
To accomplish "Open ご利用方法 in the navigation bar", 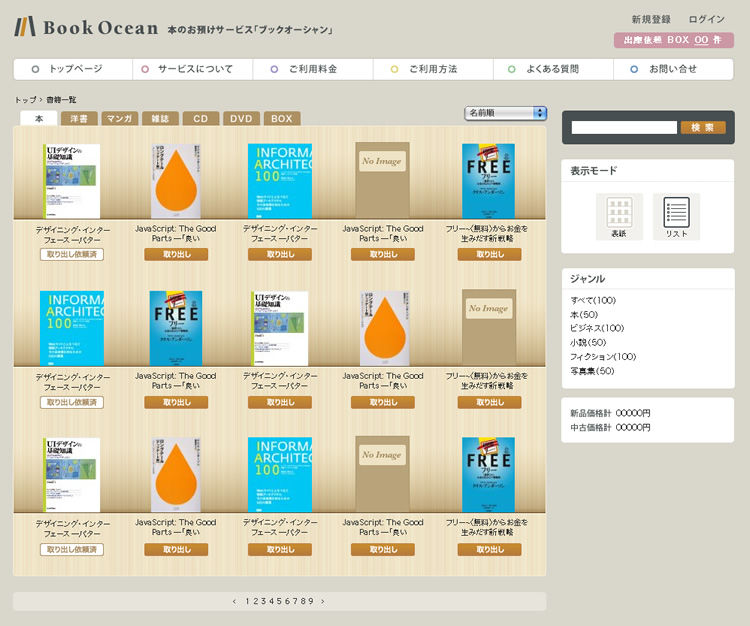I will click(433, 69).
